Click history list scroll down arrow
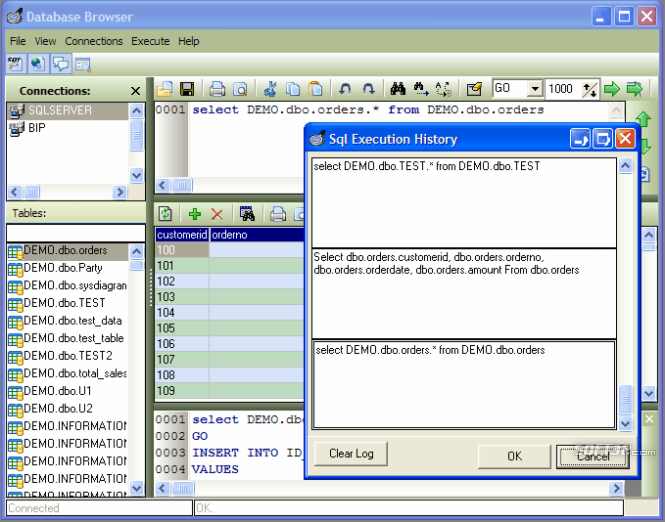This screenshot has height=522, width=665. [626, 423]
